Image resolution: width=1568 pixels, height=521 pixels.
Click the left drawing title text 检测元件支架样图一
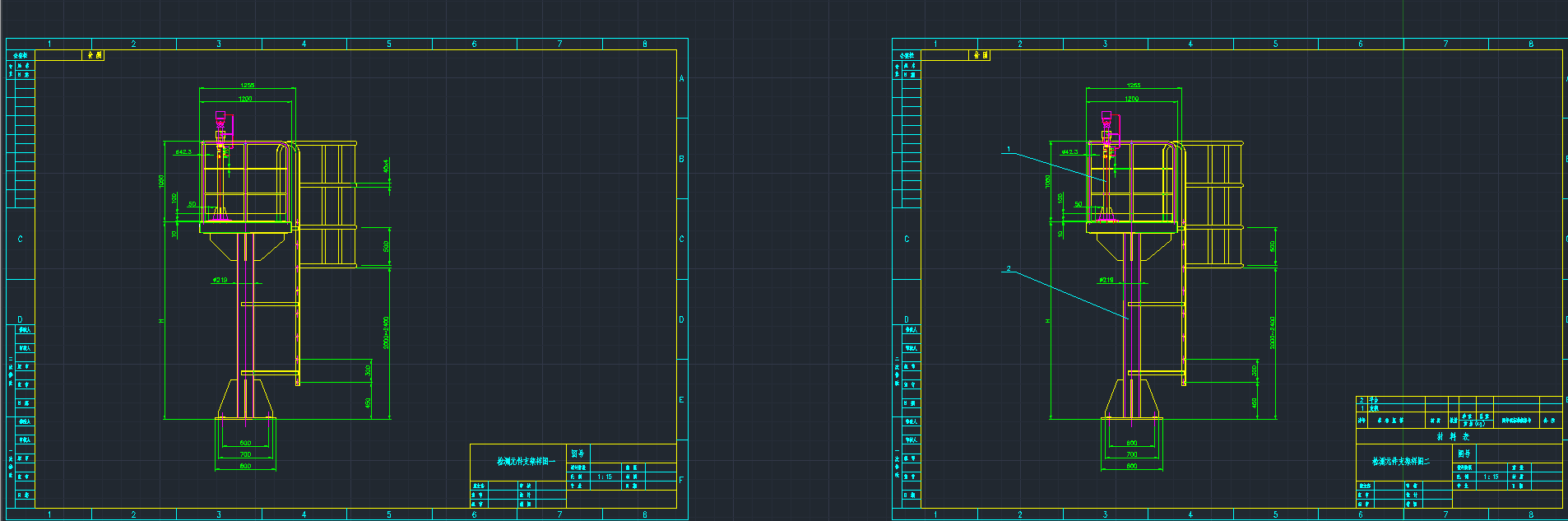[525, 462]
